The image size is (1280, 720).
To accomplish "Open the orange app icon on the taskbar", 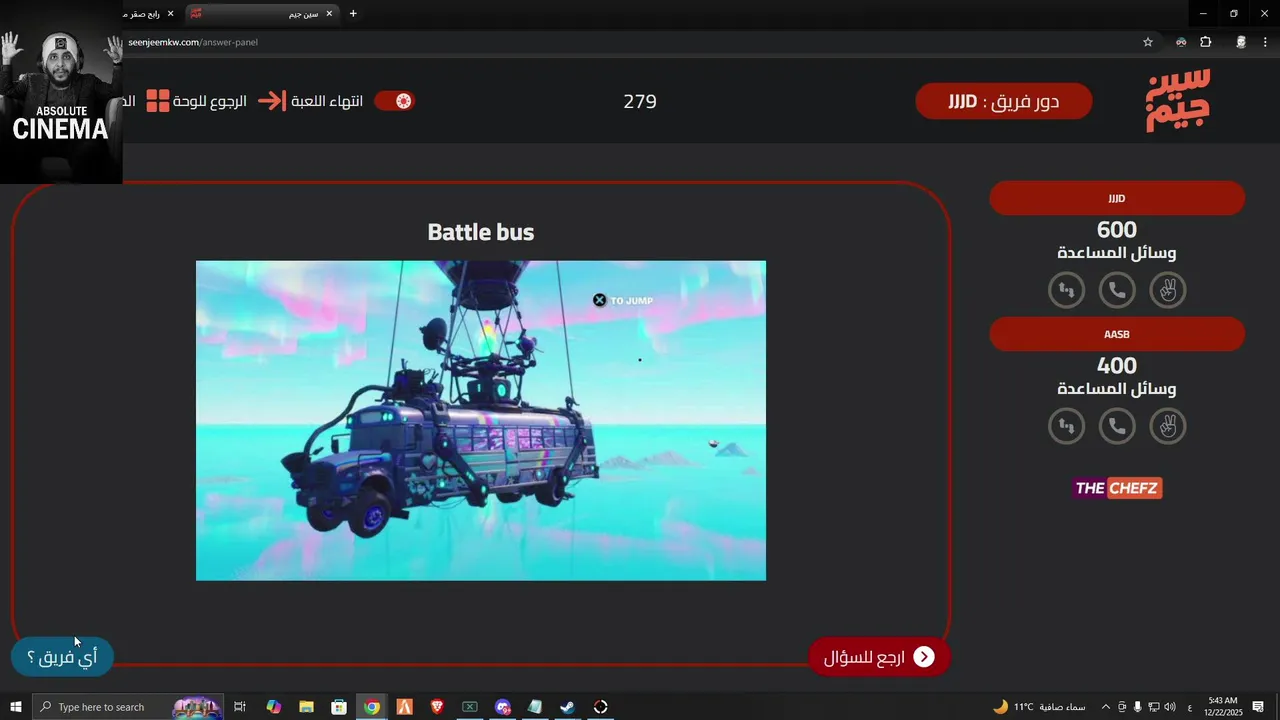I will 404,707.
